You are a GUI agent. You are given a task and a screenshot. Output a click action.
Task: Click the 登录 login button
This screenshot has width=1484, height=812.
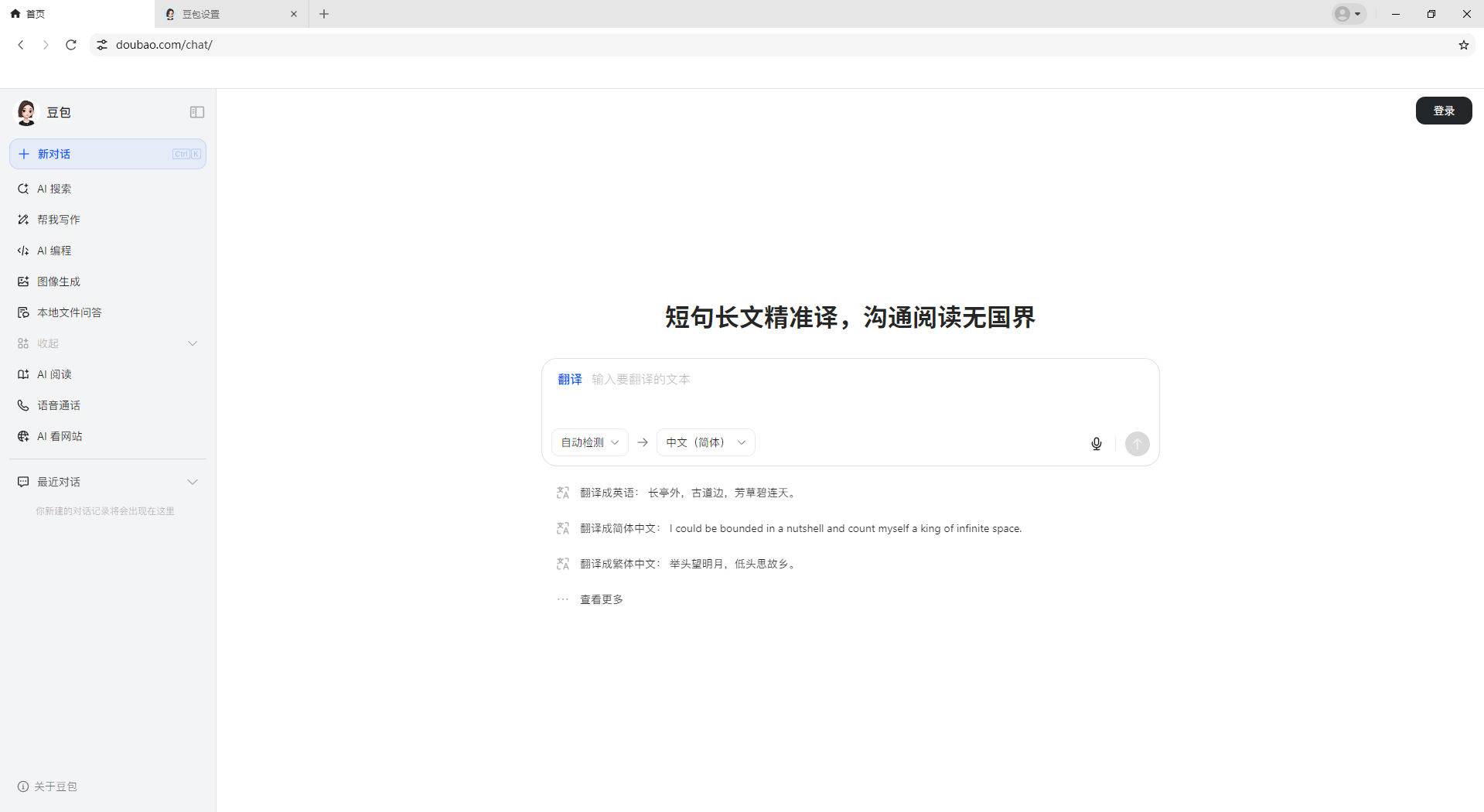coord(1443,111)
